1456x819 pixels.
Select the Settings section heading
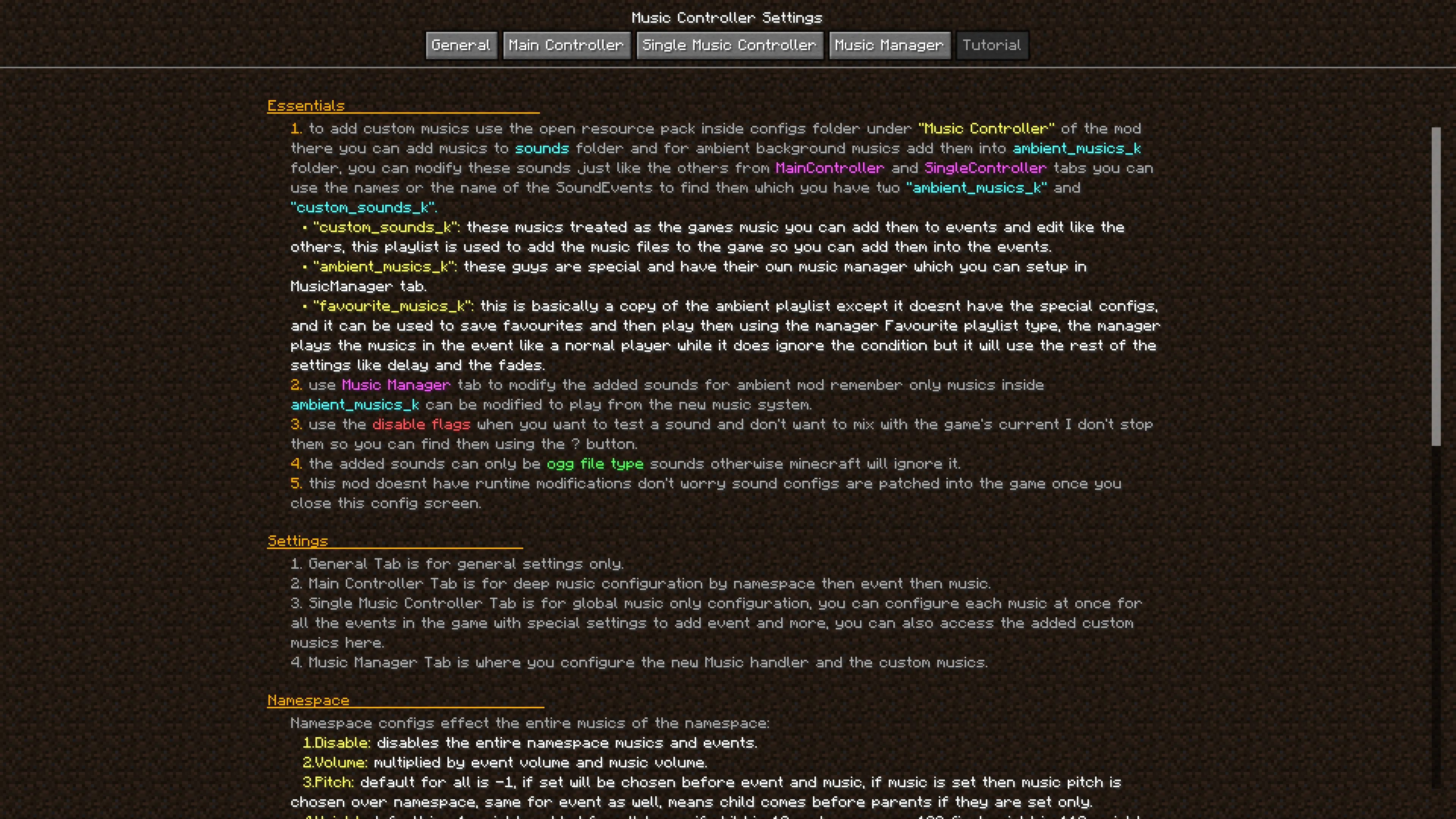pyautogui.click(x=298, y=541)
